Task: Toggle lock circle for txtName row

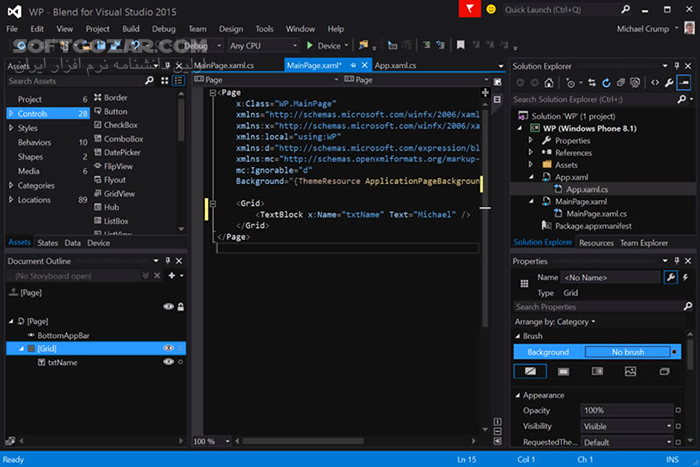Action: tap(180, 362)
